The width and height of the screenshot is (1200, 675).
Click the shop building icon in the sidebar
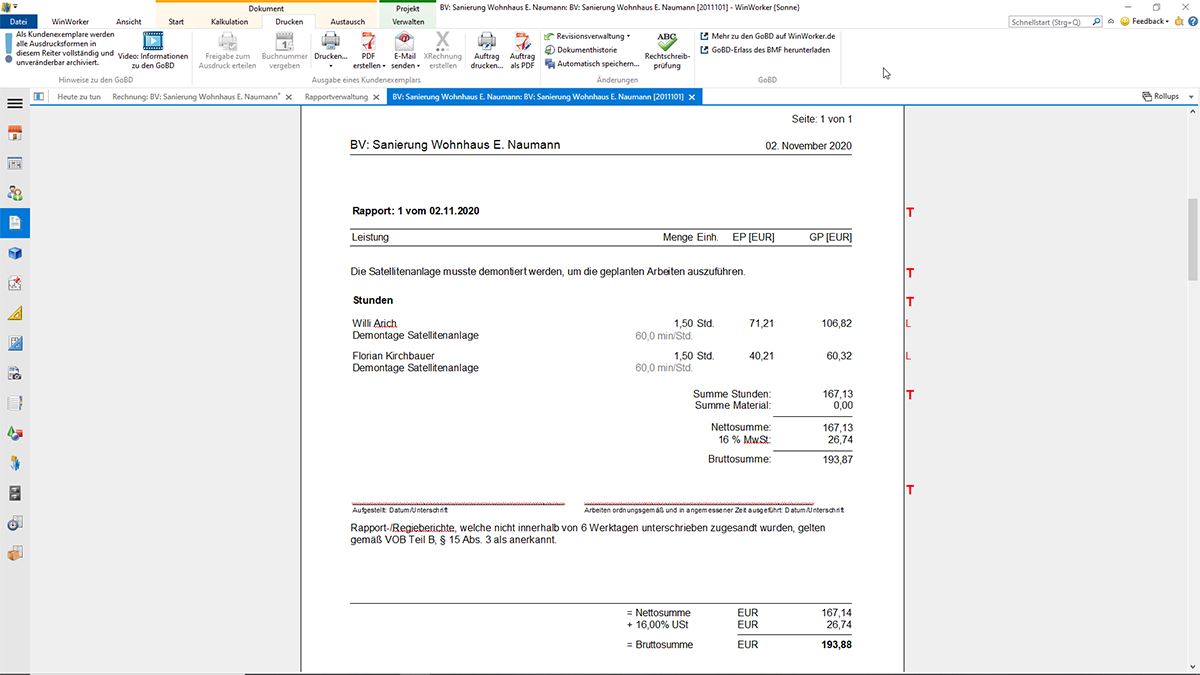point(15,133)
